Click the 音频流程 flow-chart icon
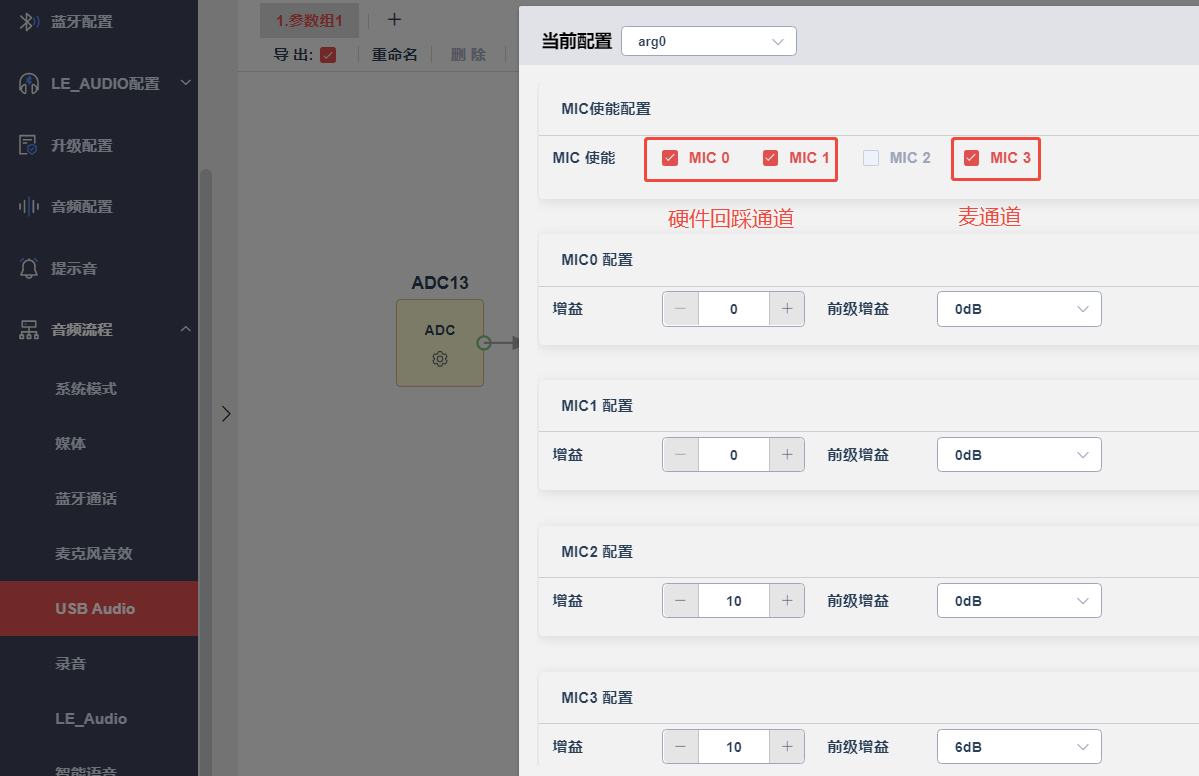 coord(29,330)
